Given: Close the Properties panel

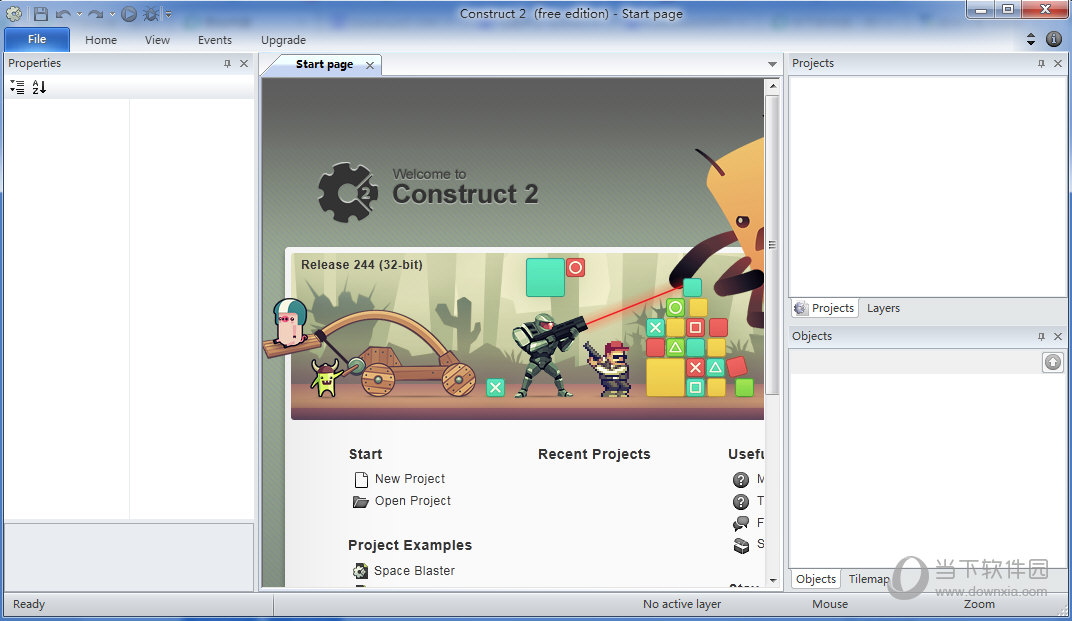Looking at the screenshot, I should coord(244,64).
